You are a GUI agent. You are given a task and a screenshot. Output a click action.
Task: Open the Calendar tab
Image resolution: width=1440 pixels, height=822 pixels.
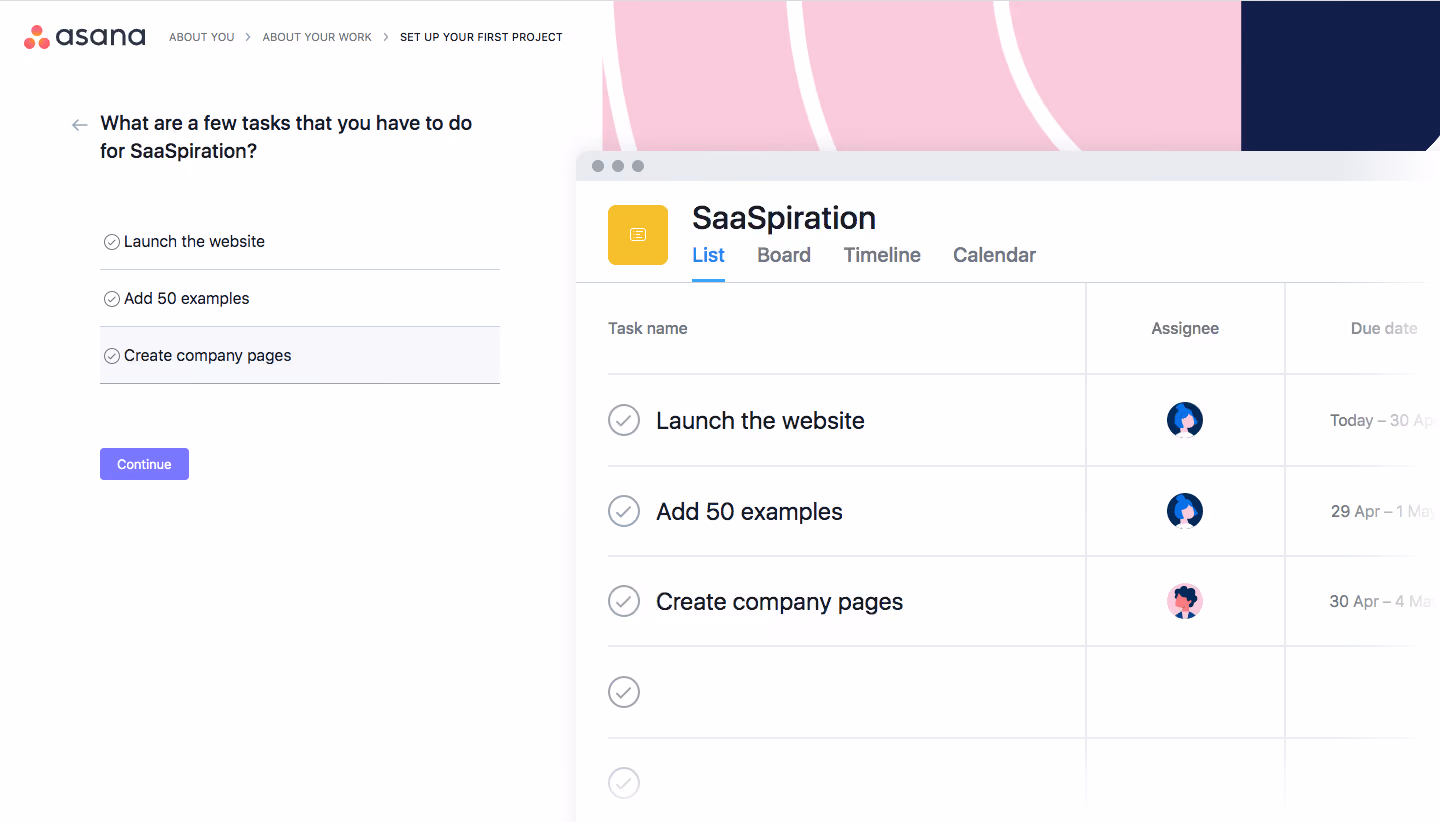tap(994, 255)
